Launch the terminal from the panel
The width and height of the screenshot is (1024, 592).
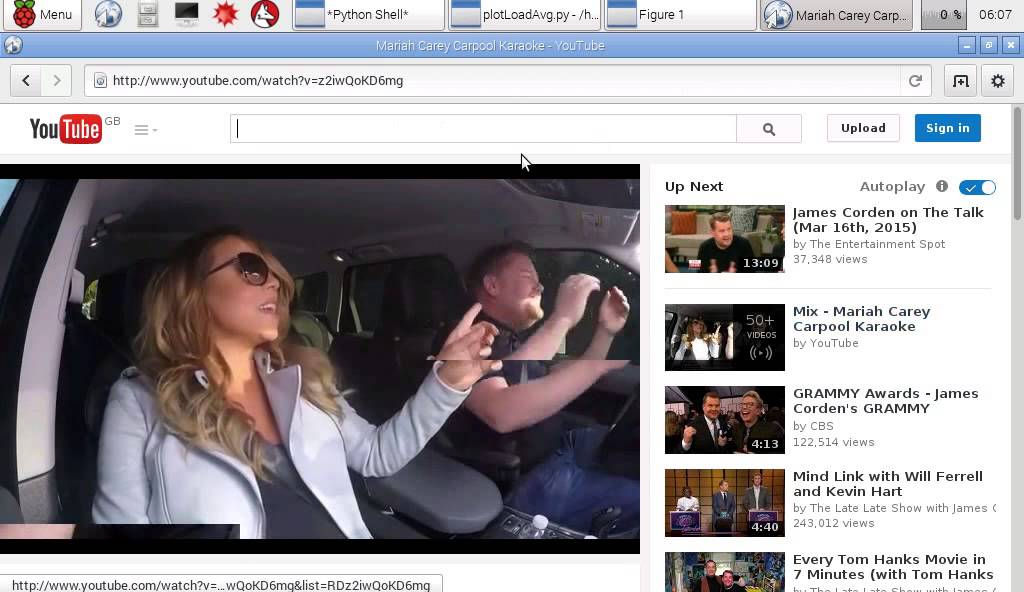pyautogui.click(x=187, y=14)
